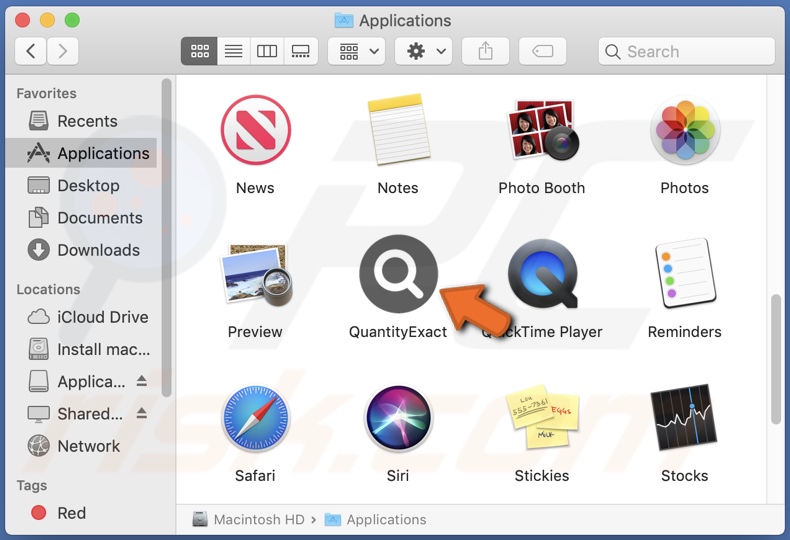Switch to list view
Viewport: 790px width, 540px height.
[233, 51]
